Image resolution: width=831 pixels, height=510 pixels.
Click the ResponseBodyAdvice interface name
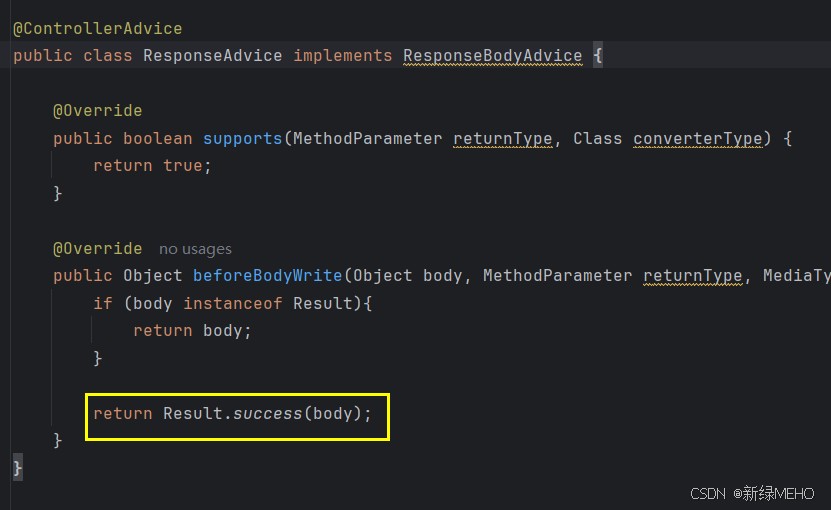point(492,56)
